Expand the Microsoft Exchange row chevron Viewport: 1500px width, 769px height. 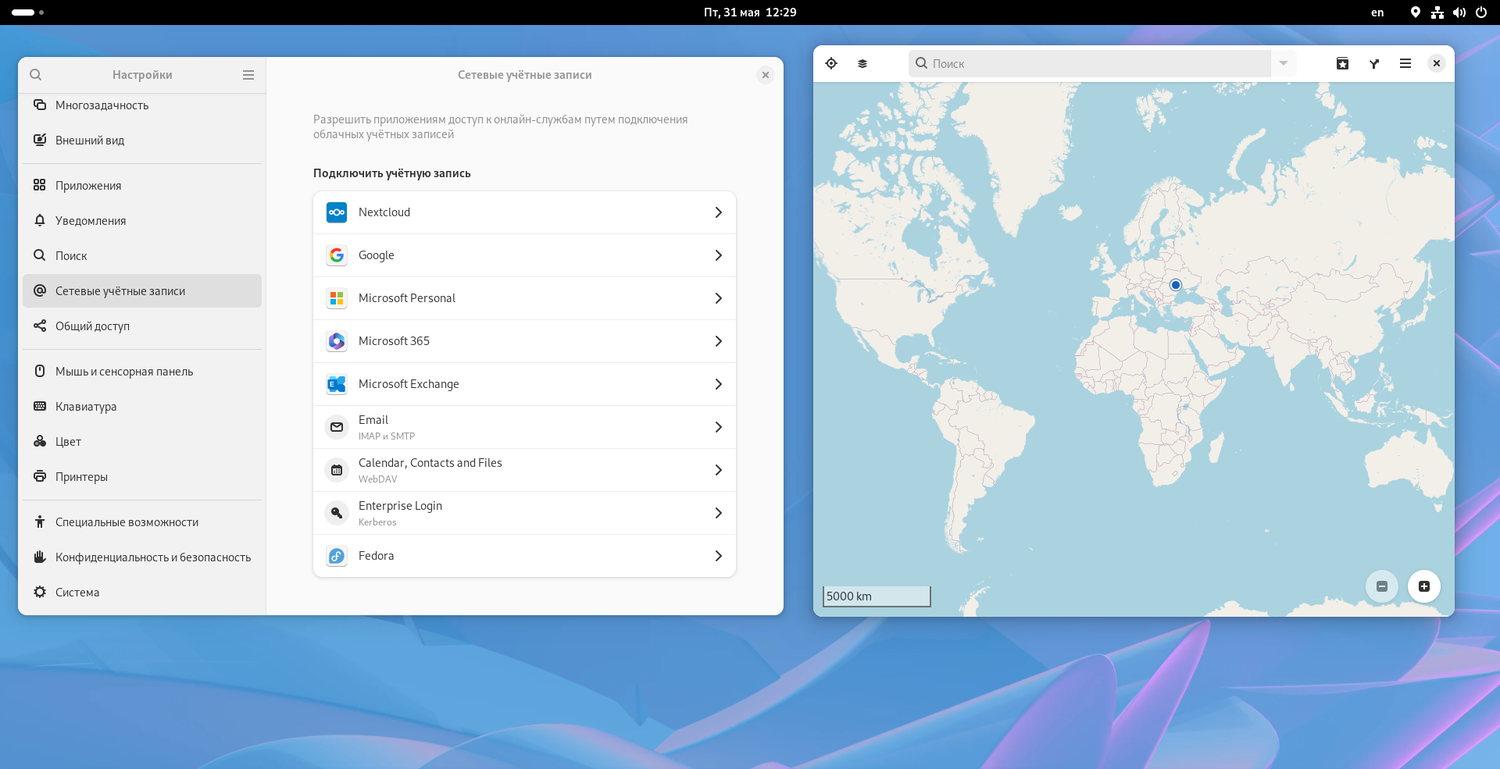coord(718,385)
